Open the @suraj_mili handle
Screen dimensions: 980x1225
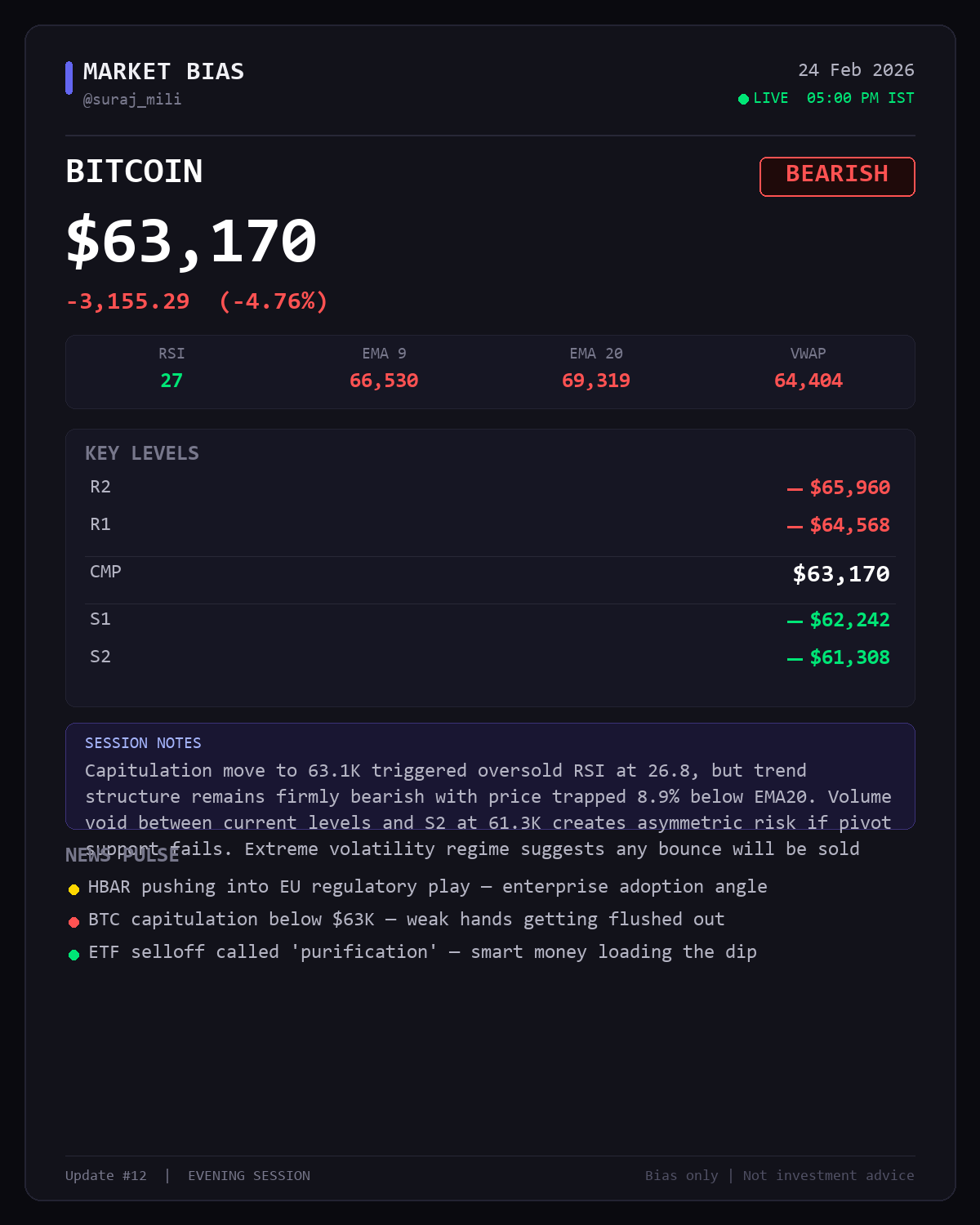[x=132, y=100]
